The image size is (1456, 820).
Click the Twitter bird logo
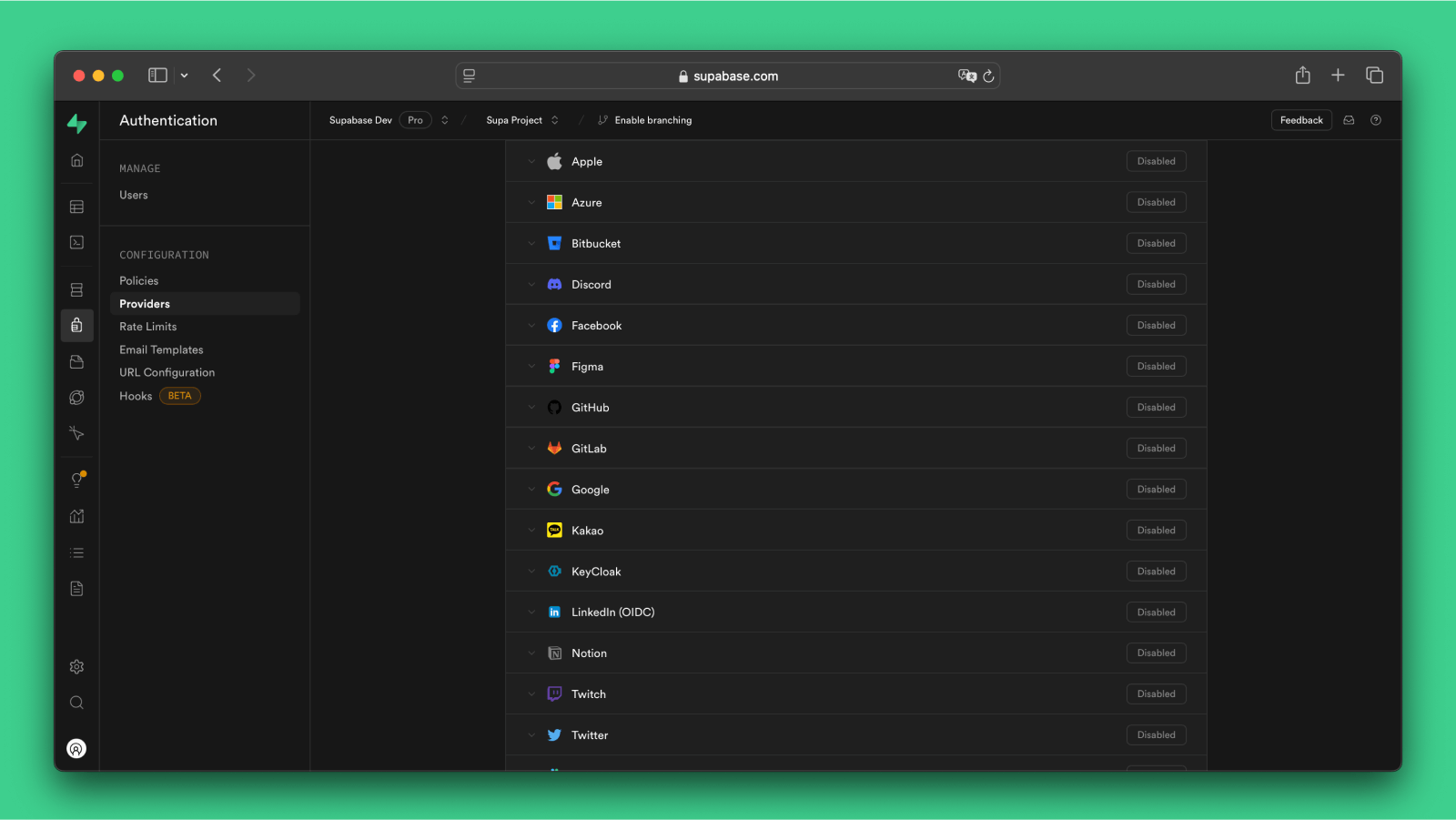(x=554, y=734)
